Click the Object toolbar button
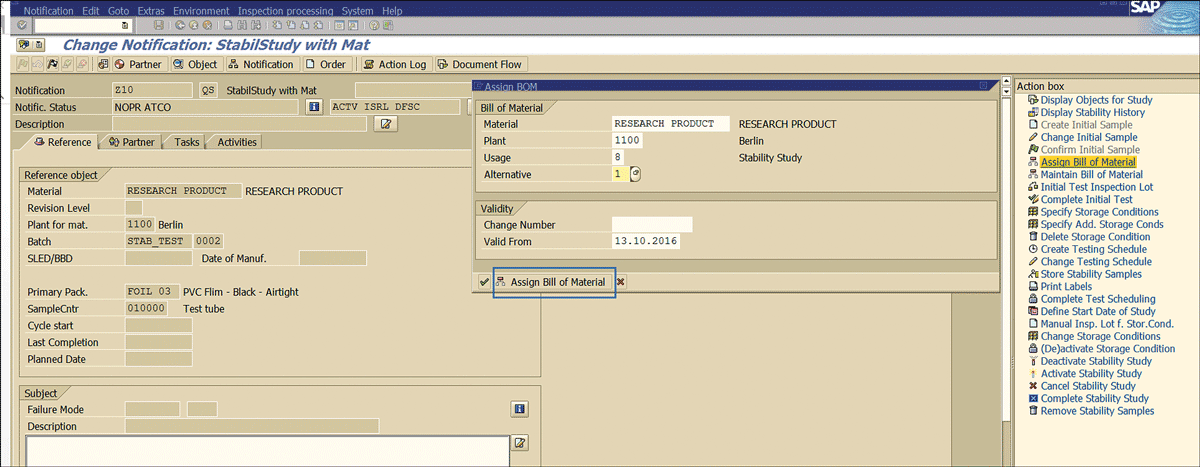This screenshot has height=467, width=1200. 196,65
